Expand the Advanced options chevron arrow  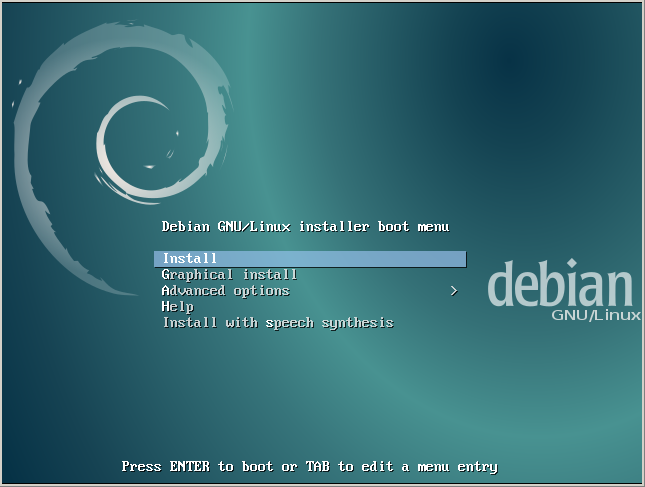click(454, 291)
